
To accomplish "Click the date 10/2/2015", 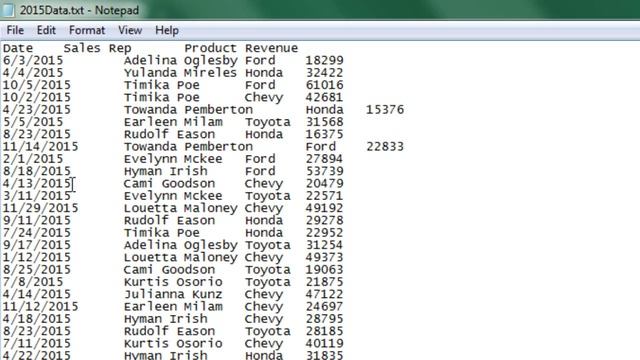I will pos(37,97).
